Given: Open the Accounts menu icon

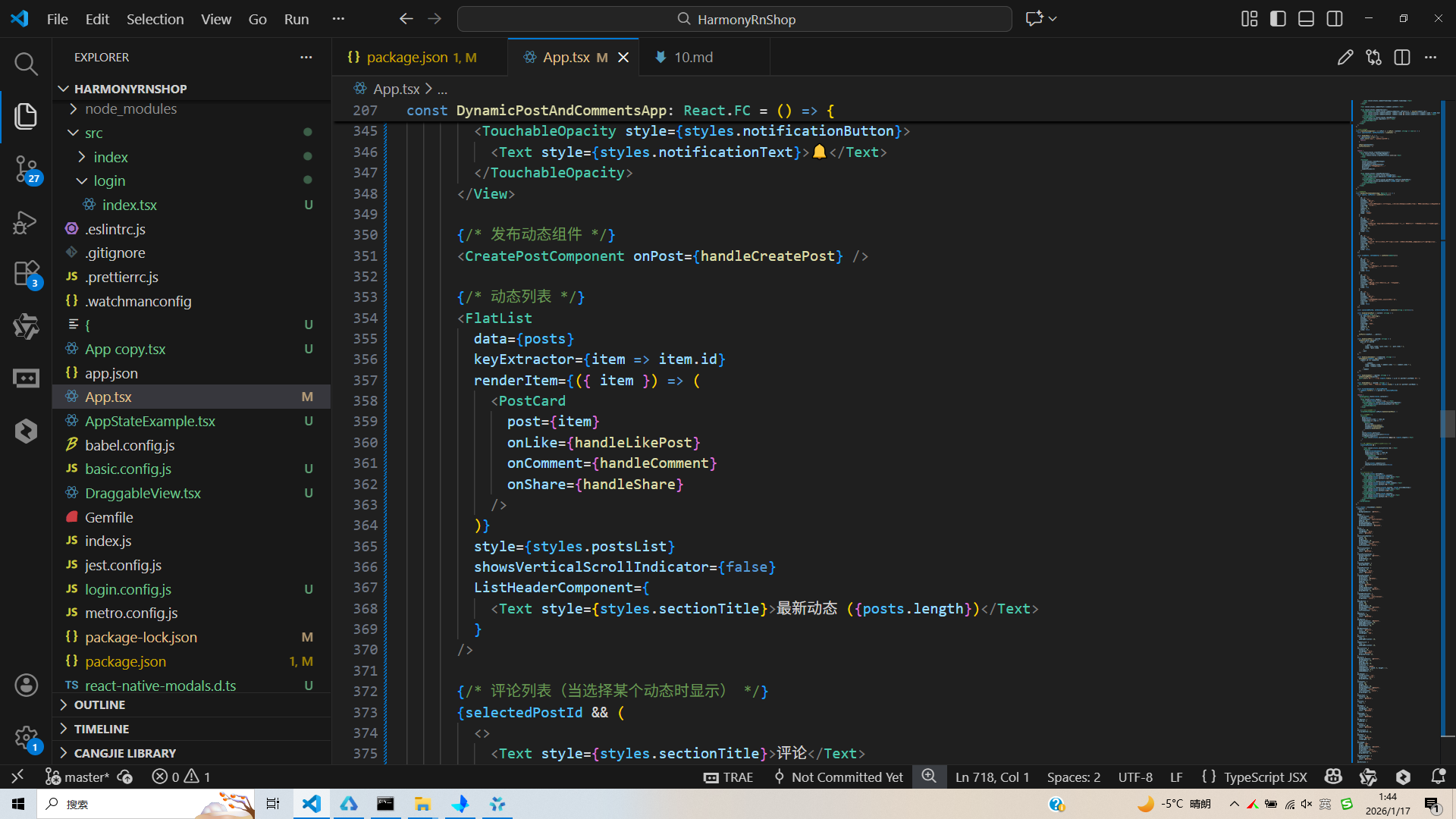Looking at the screenshot, I should coord(26,686).
